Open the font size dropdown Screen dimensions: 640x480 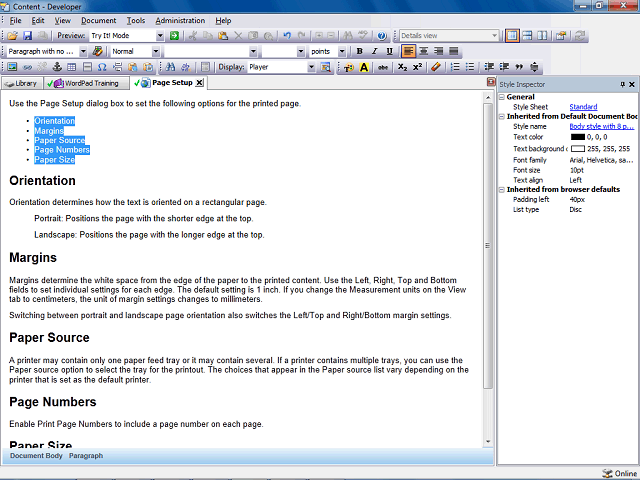(301, 51)
